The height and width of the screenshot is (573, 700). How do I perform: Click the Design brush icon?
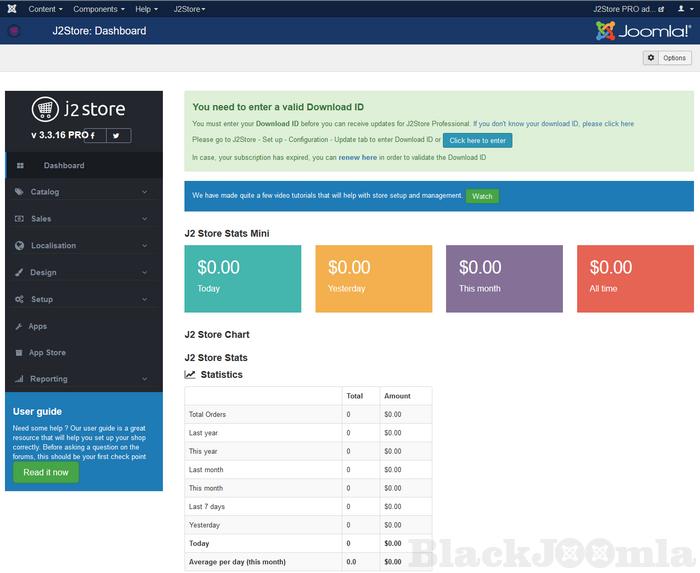[x=20, y=273]
